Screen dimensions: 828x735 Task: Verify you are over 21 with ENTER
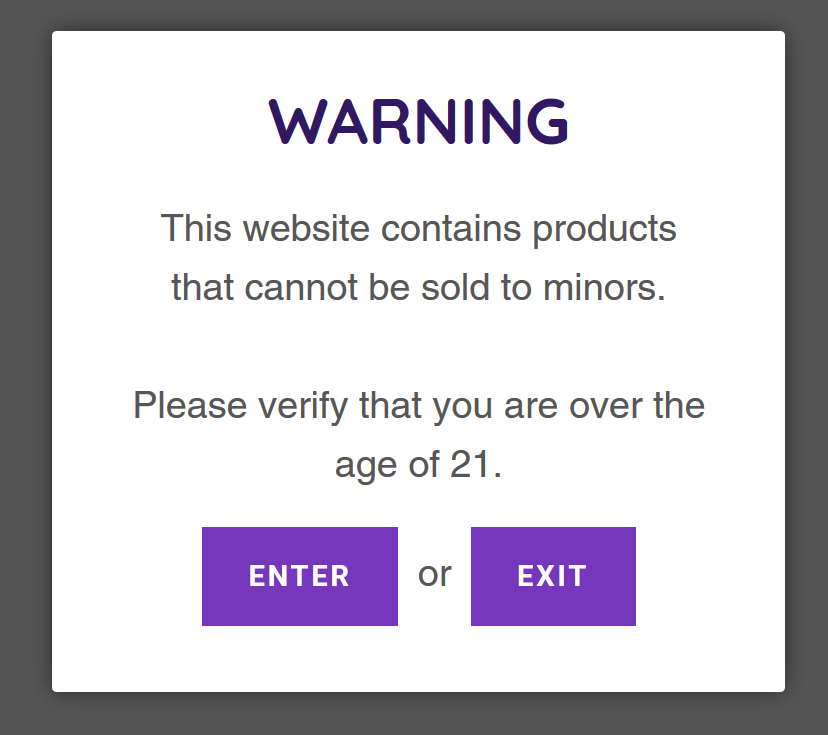click(299, 576)
